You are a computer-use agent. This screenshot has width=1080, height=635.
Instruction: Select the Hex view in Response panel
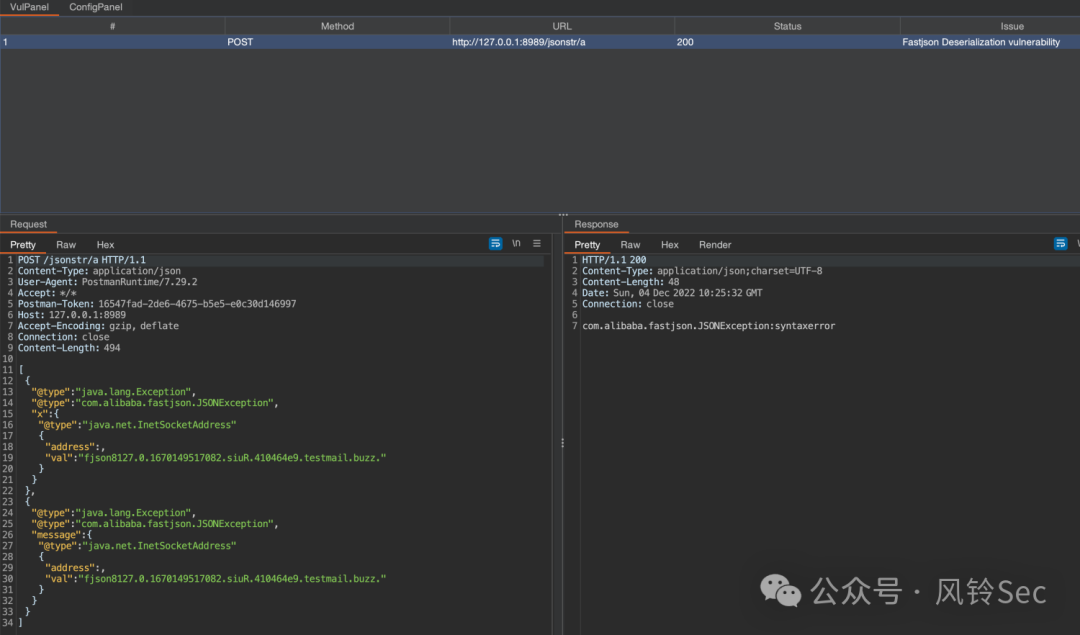[x=669, y=244]
